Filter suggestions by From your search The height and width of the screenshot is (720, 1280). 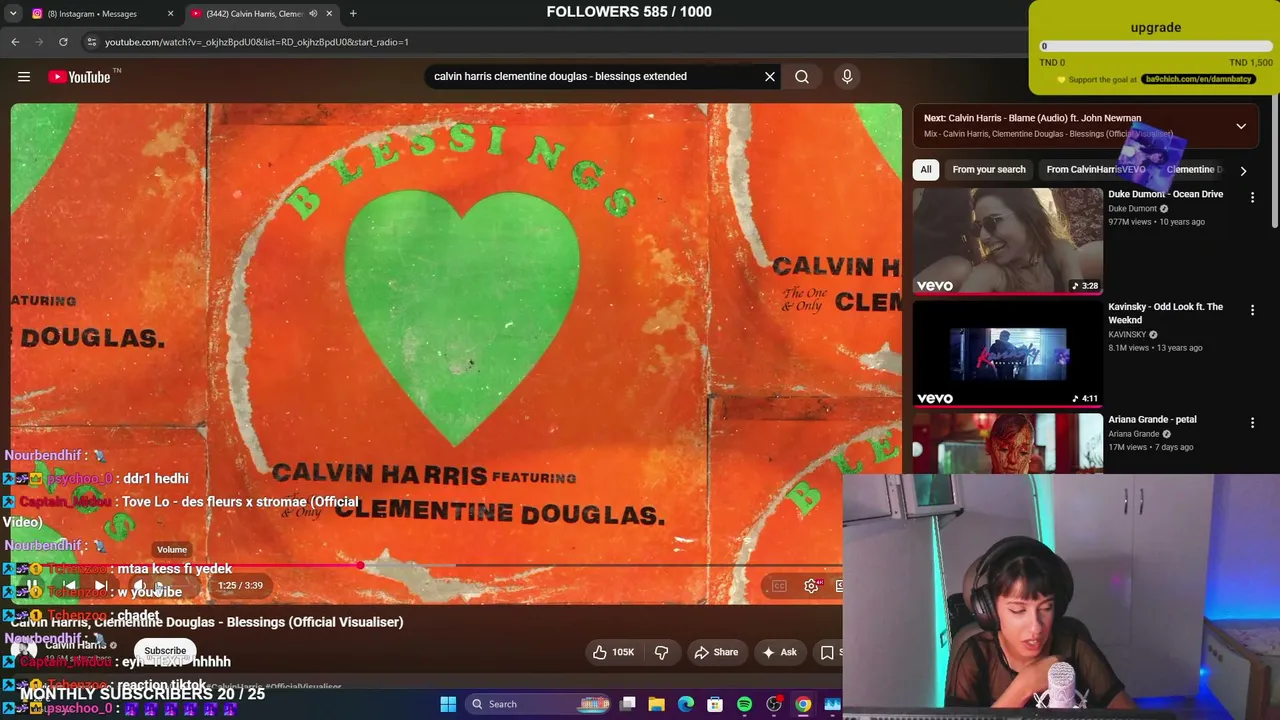pyautogui.click(x=989, y=170)
